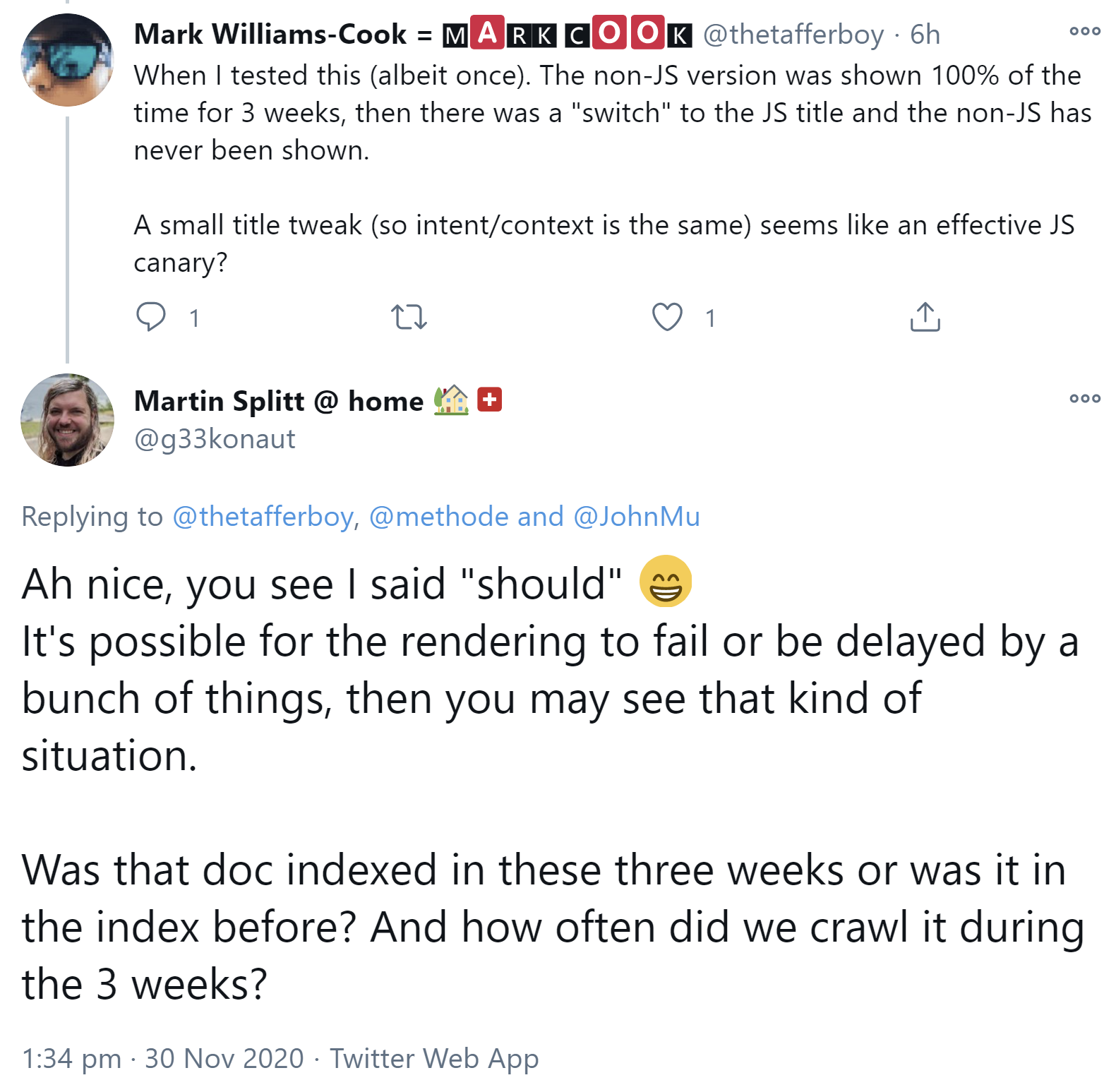
Task: Click the Mark Williams-Cook display name
Action: (x=270, y=34)
